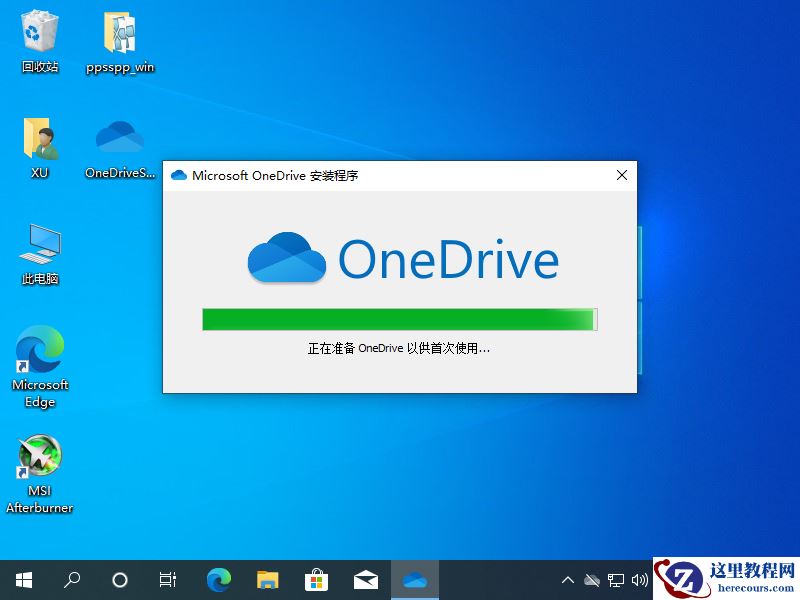The image size is (800, 600).
Task: Open the network status tray icon
Action: click(x=616, y=579)
